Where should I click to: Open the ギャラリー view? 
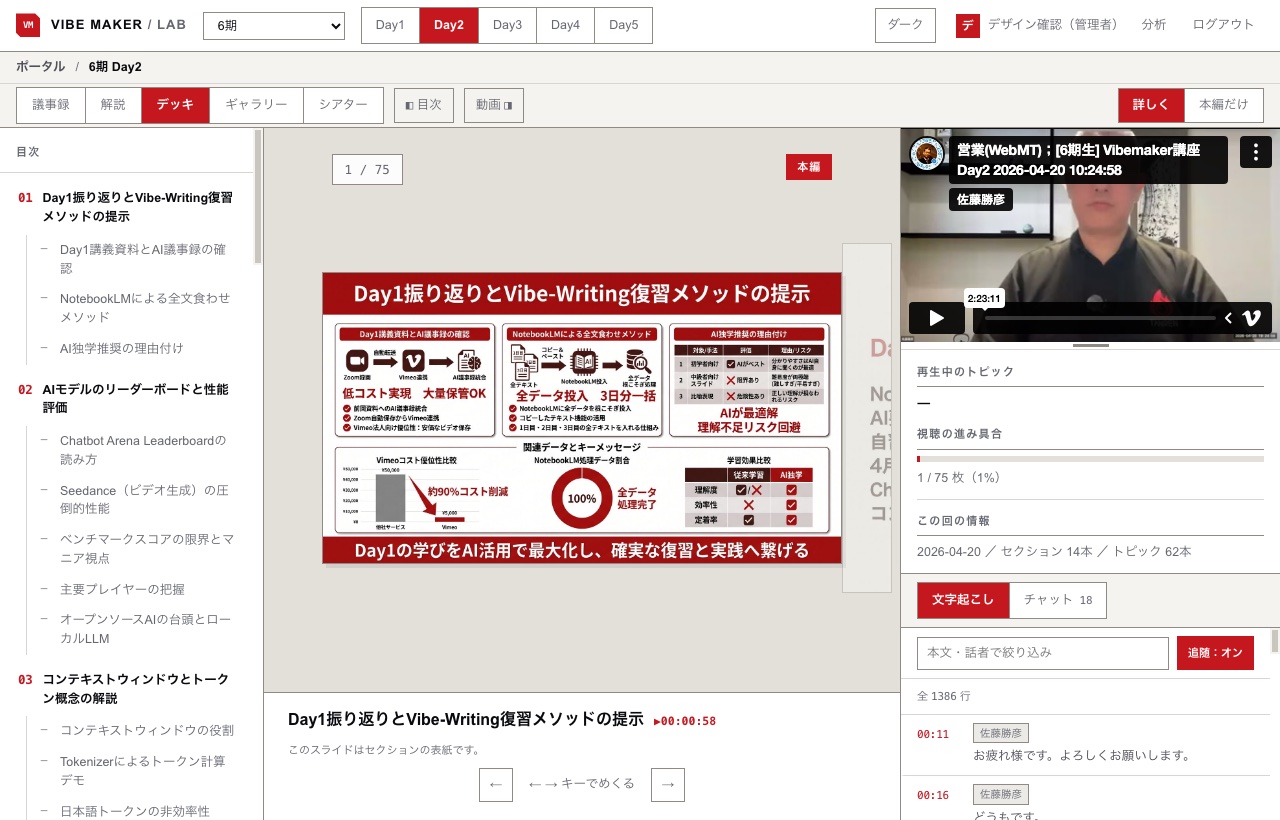pyautogui.click(x=256, y=105)
